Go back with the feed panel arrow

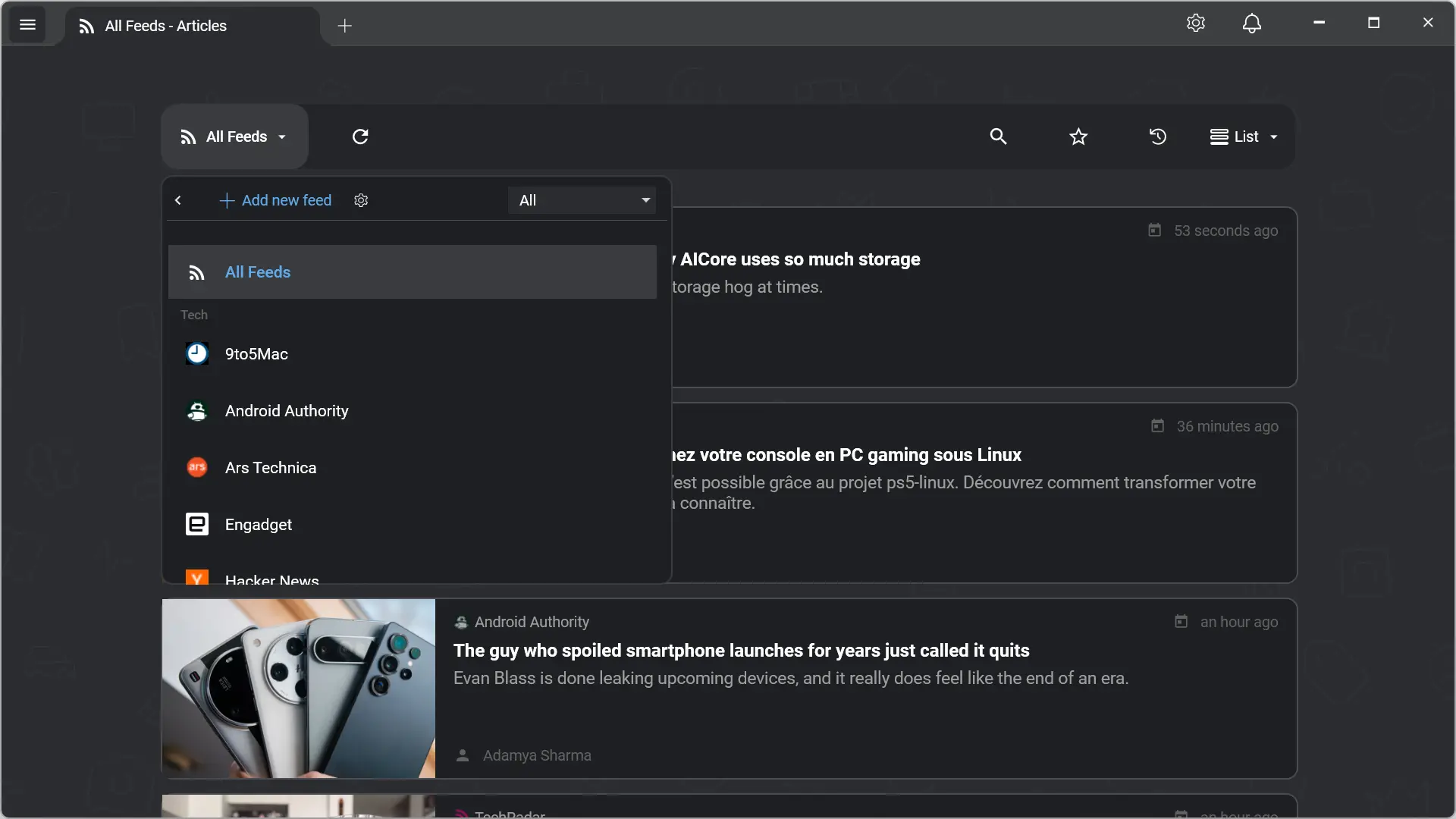pos(178,200)
